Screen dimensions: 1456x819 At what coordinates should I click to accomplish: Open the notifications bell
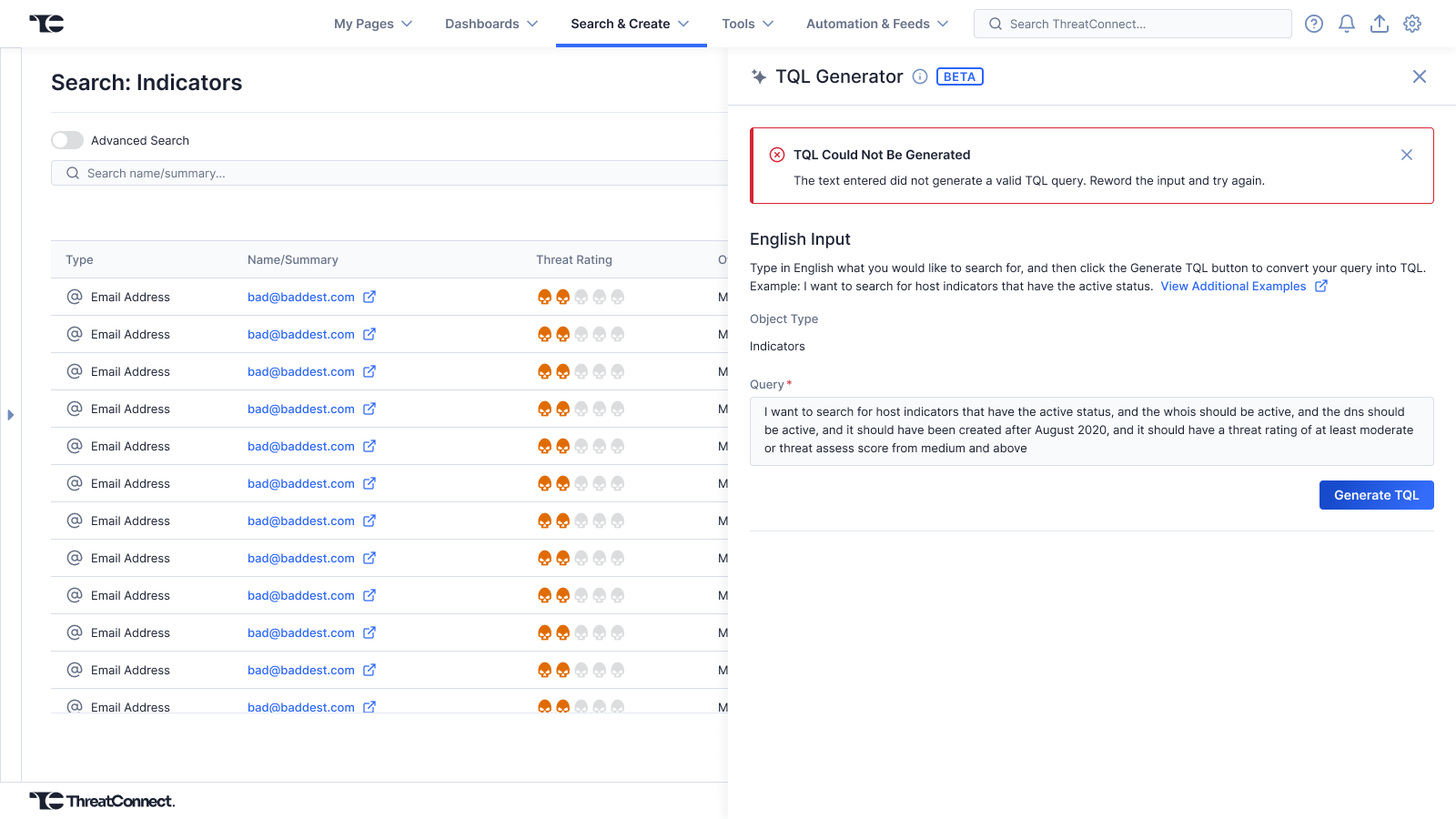[1346, 24]
